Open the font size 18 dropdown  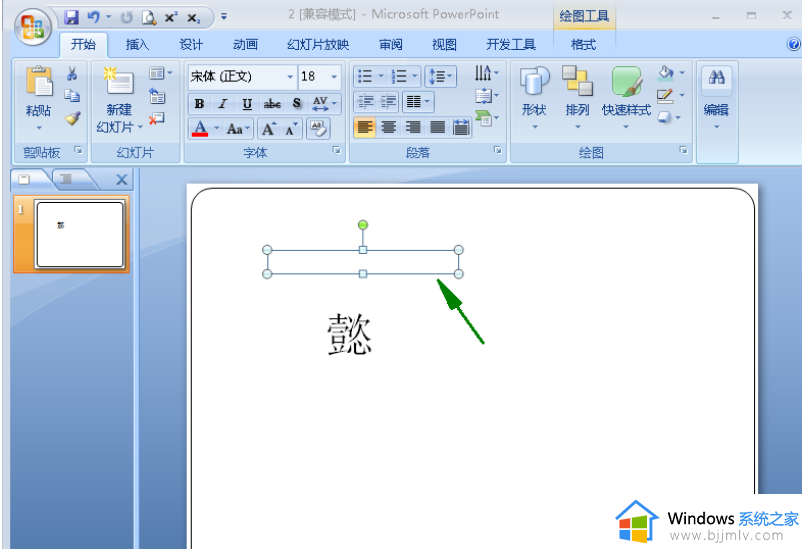click(x=334, y=77)
